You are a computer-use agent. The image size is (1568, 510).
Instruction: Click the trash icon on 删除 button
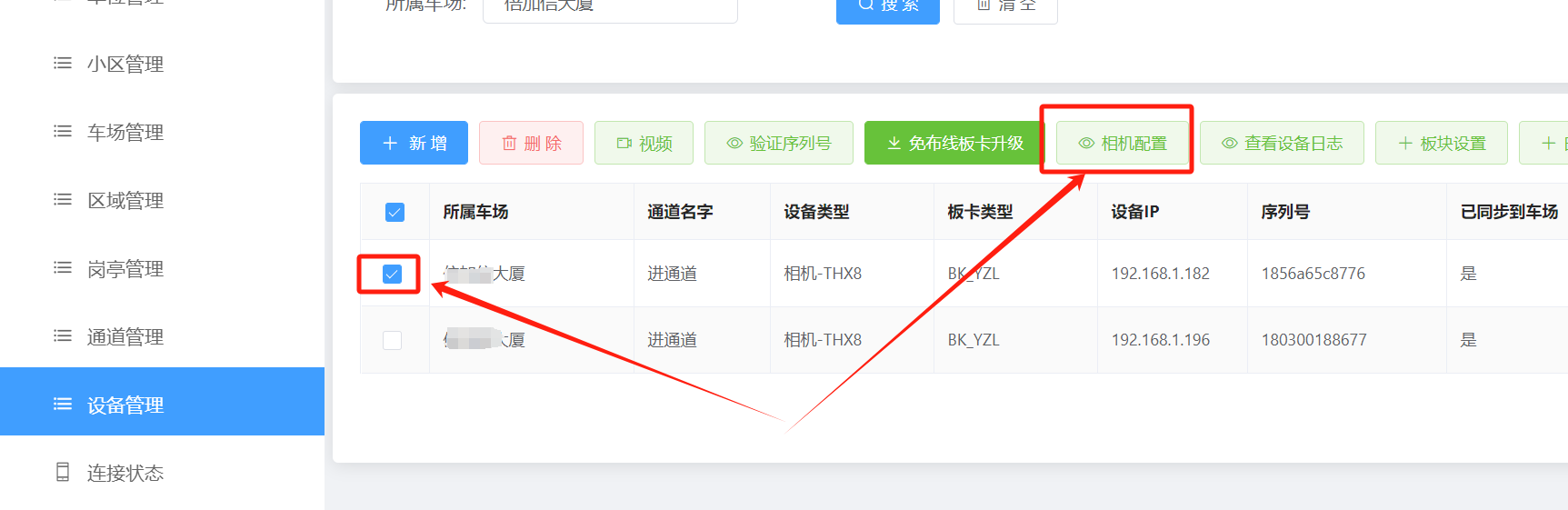click(x=509, y=144)
